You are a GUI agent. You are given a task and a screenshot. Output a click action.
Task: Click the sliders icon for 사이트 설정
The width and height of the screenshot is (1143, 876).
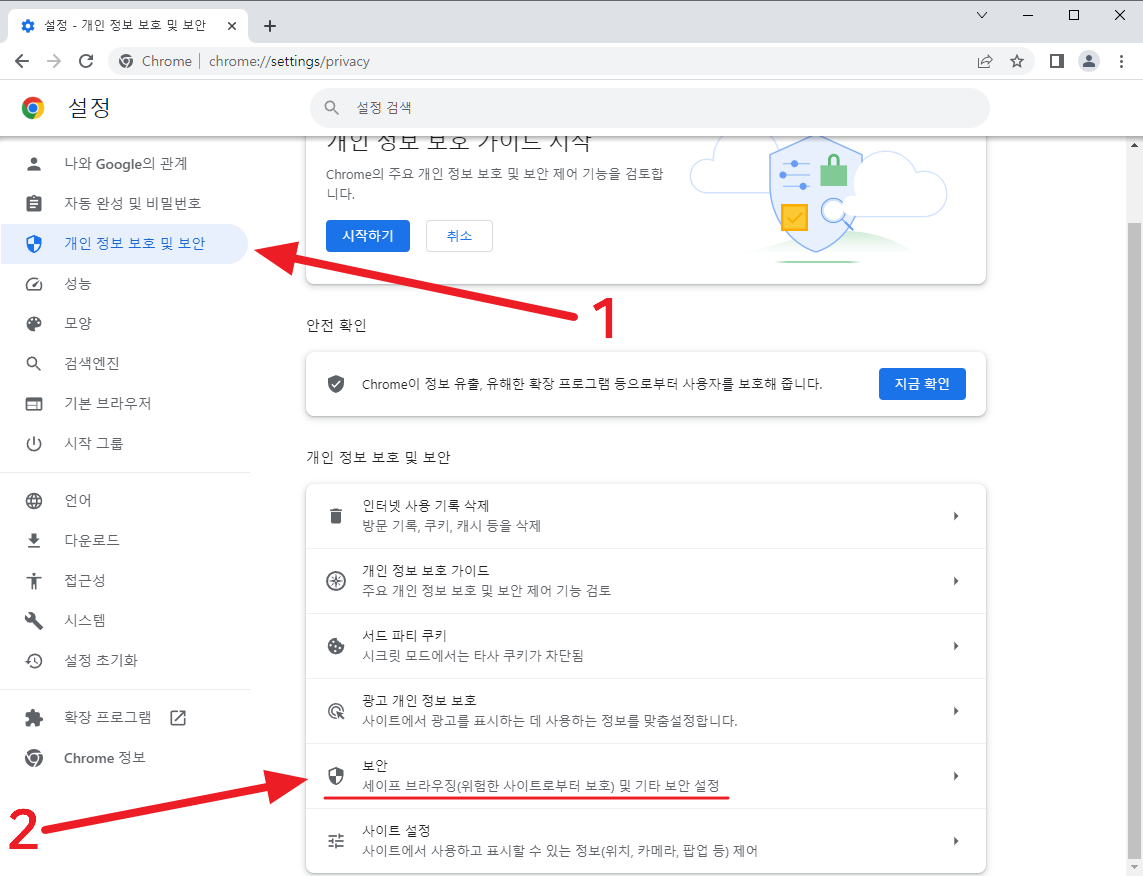(336, 841)
